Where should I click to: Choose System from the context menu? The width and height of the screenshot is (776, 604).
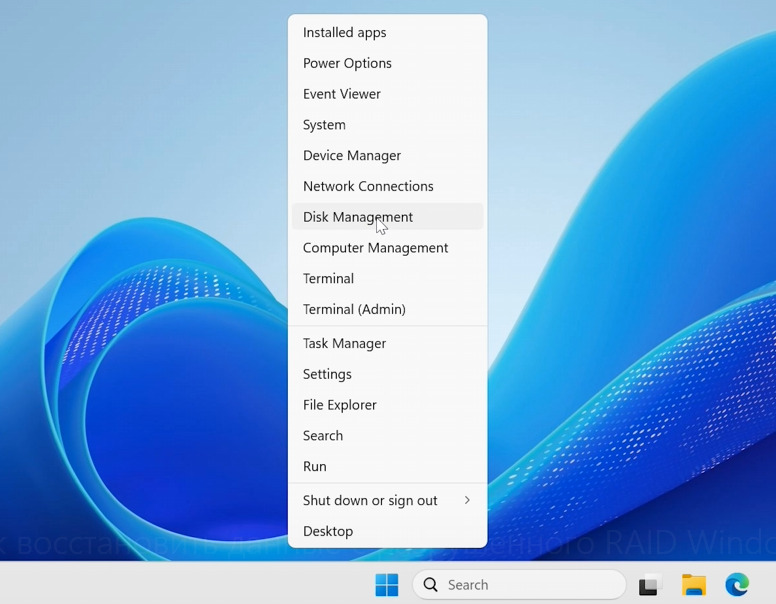click(388, 125)
